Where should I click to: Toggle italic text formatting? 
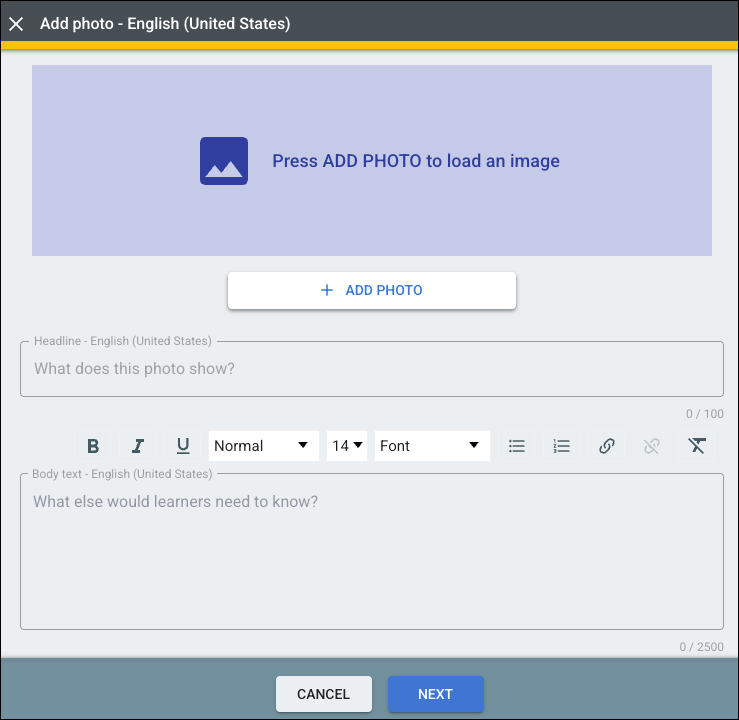tap(138, 446)
